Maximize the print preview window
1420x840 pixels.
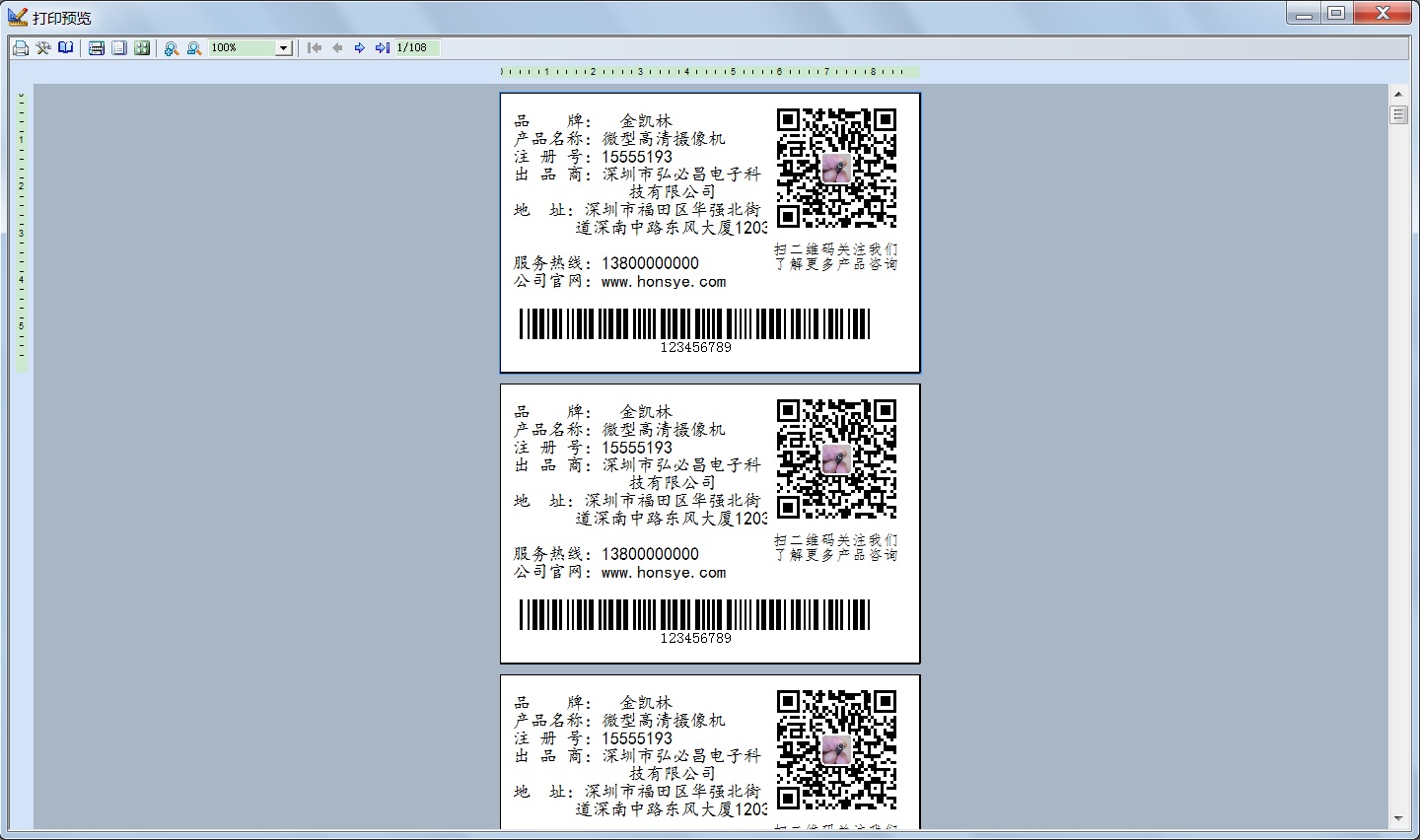point(1336,13)
